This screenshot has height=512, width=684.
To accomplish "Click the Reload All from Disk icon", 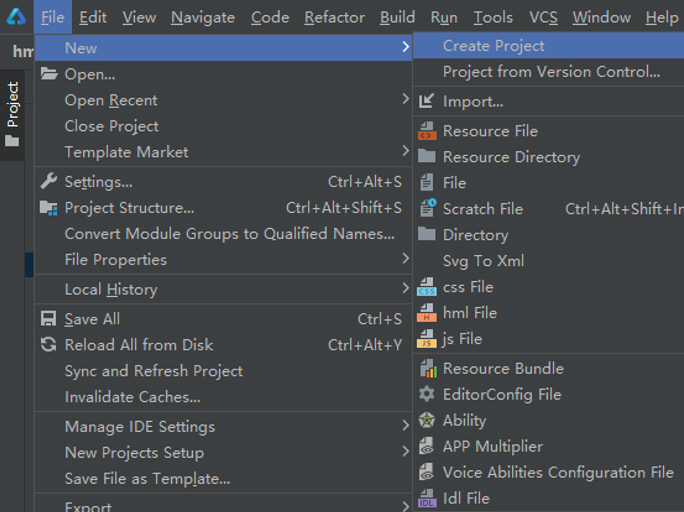I will click(48, 345).
